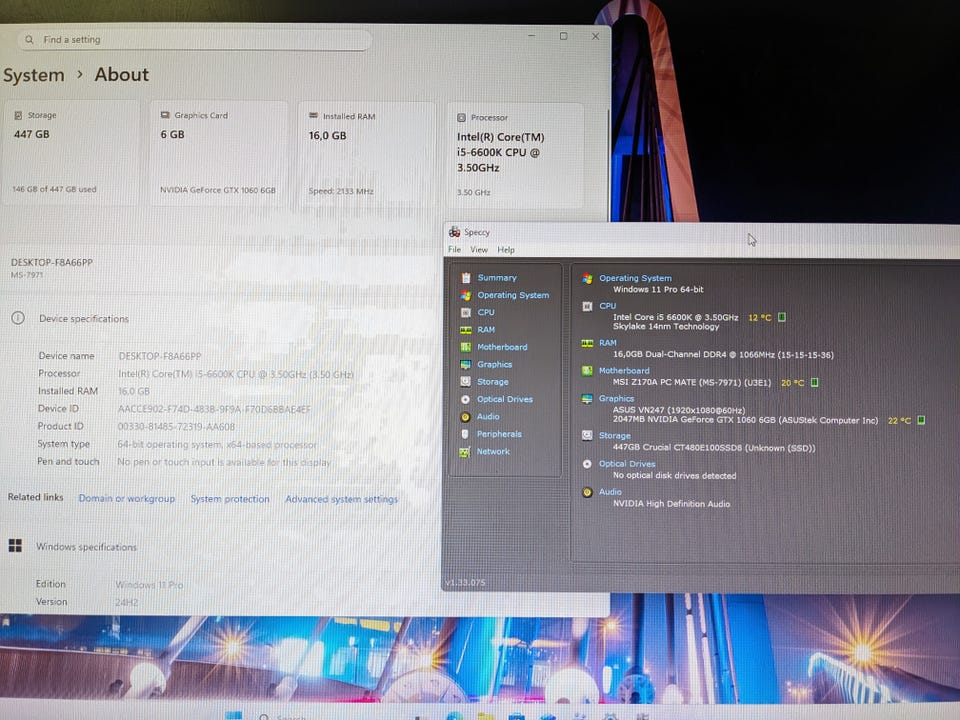The image size is (960, 720).
Task: Click 'MSI Z170A PC MATE (MS-7971)' text
Action: (x=692, y=382)
